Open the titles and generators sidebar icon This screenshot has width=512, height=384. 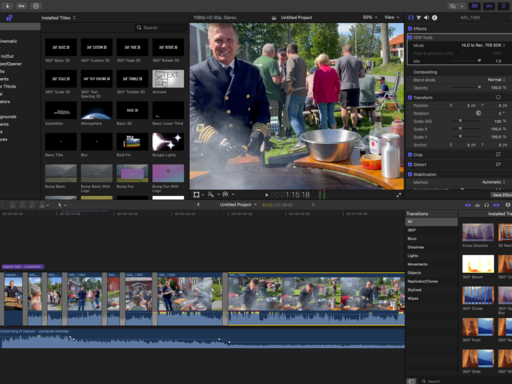[9, 18]
